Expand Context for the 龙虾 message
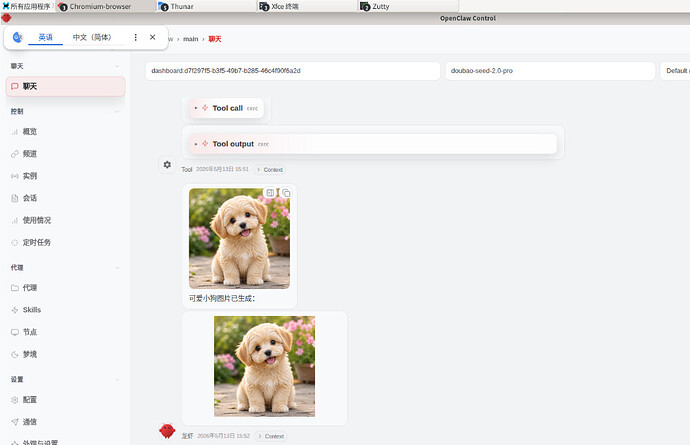Viewport: 690px width, 445px height. (x=271, y=436)
